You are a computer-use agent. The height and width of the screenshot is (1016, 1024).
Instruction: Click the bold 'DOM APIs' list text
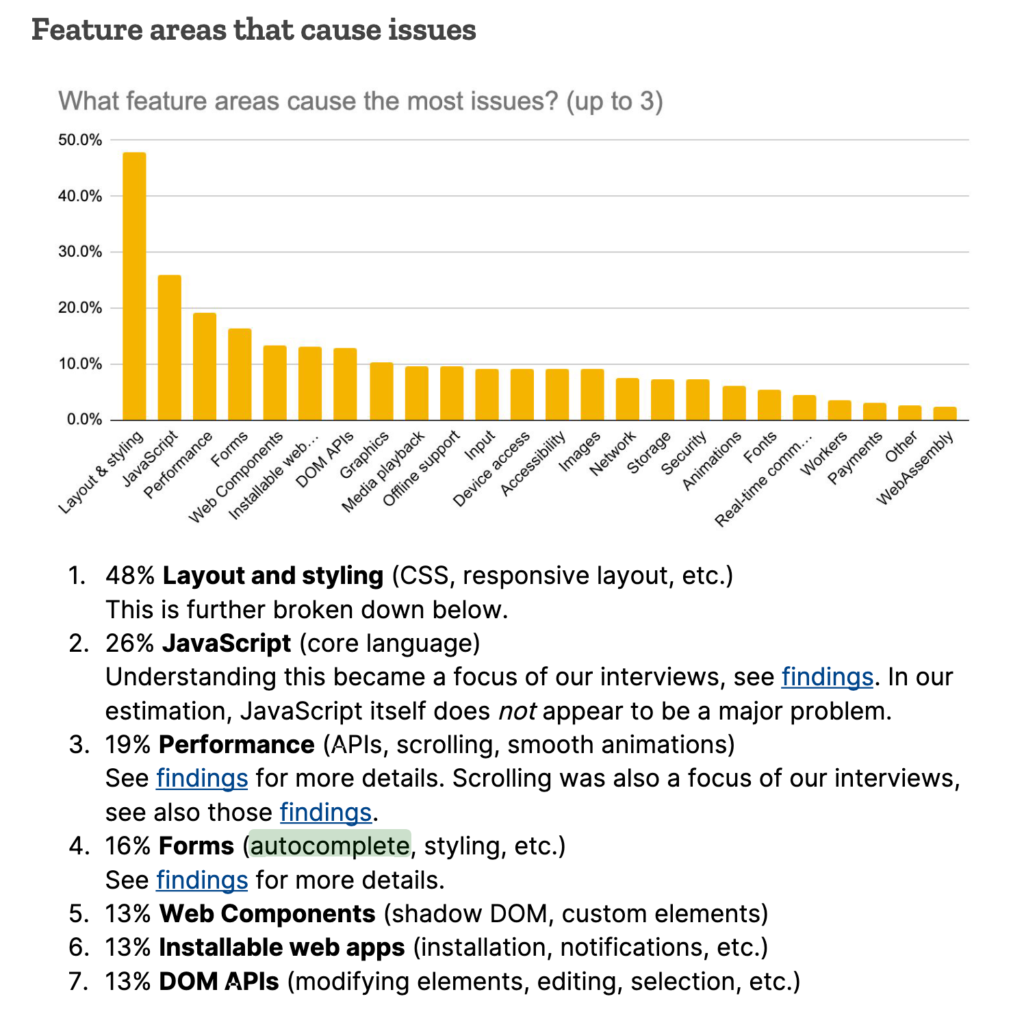click(219, 982)
